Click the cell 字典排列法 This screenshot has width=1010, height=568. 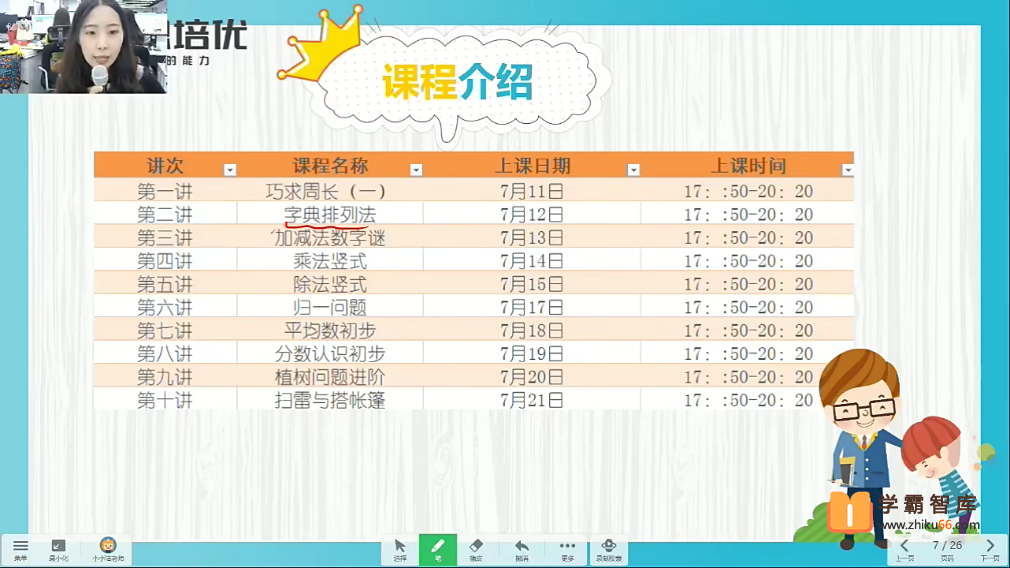[x=330, y=214]
